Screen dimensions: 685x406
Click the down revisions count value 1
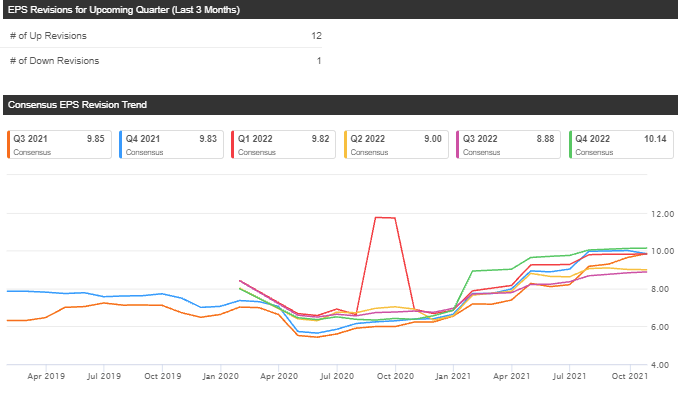[x=319, y=61]
